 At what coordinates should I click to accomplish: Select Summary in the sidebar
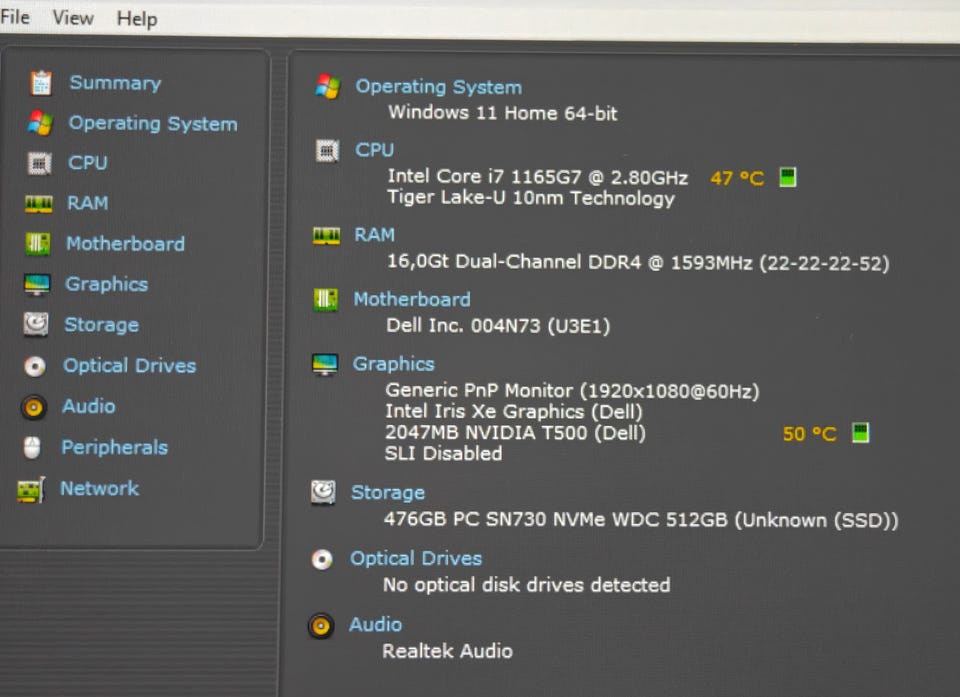pyautogui.click(x=115, y=83)
